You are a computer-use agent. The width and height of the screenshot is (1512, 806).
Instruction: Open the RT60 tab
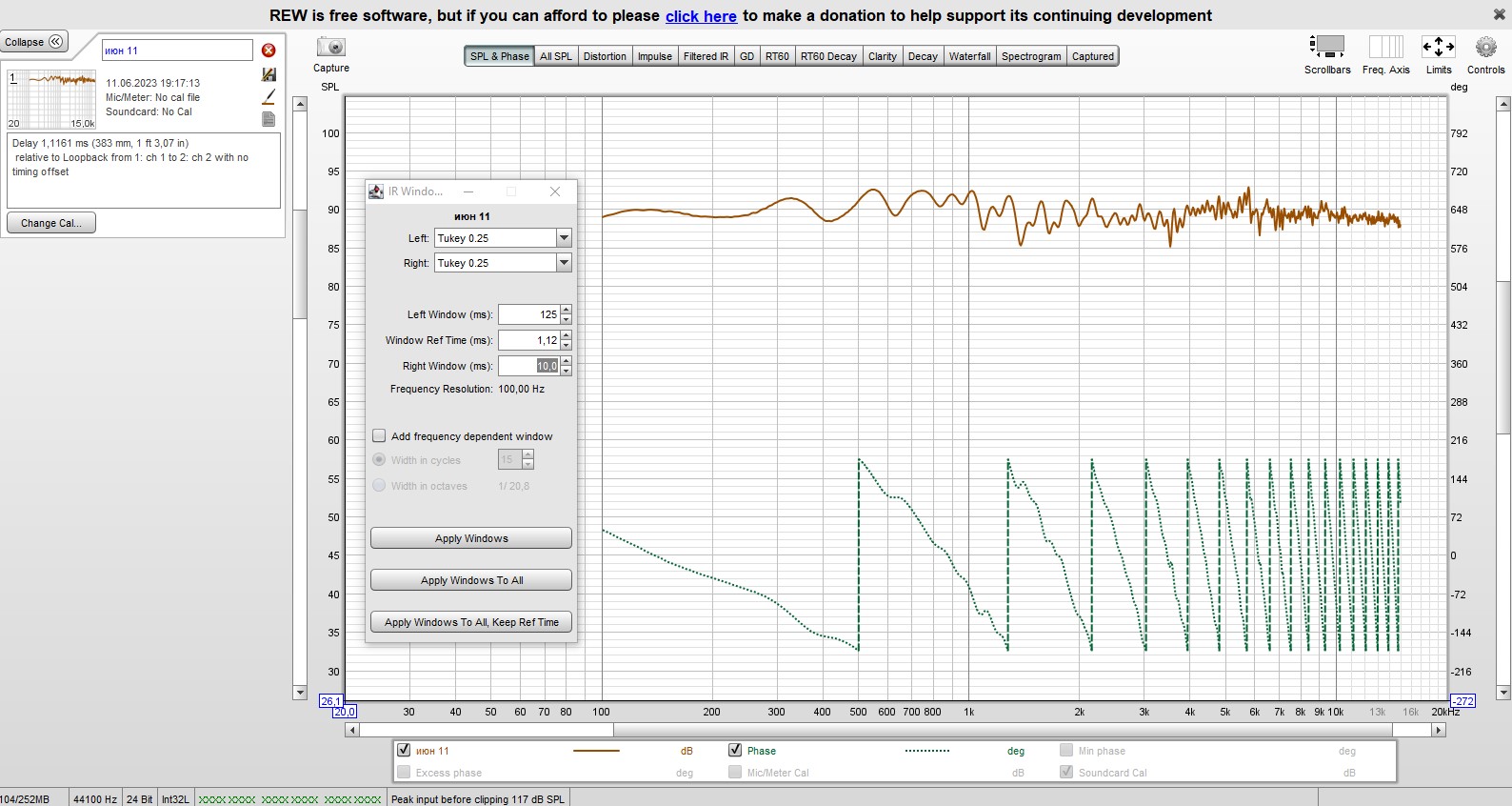(778, 56)
